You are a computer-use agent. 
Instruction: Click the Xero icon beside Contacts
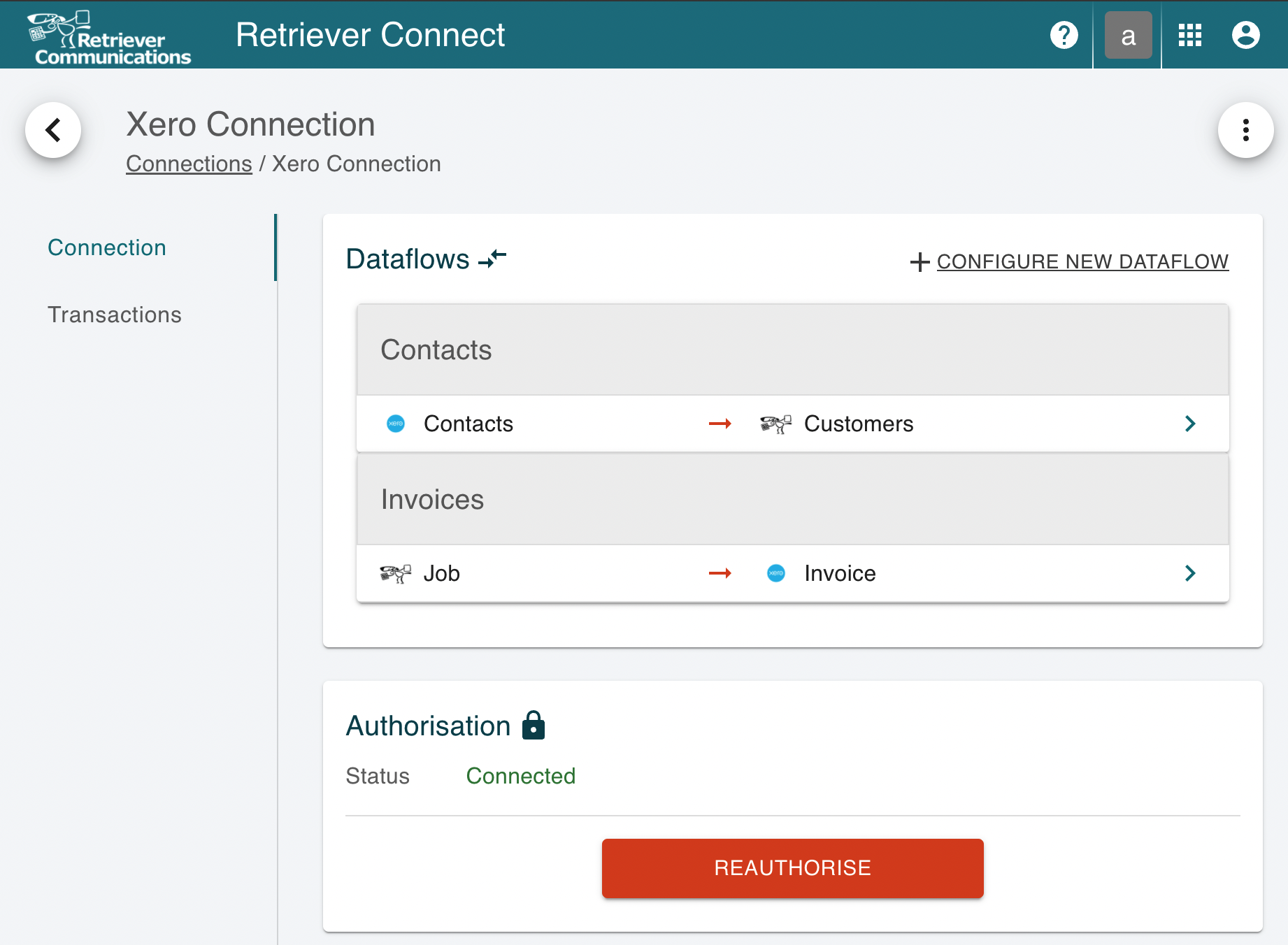coord(396,424)
